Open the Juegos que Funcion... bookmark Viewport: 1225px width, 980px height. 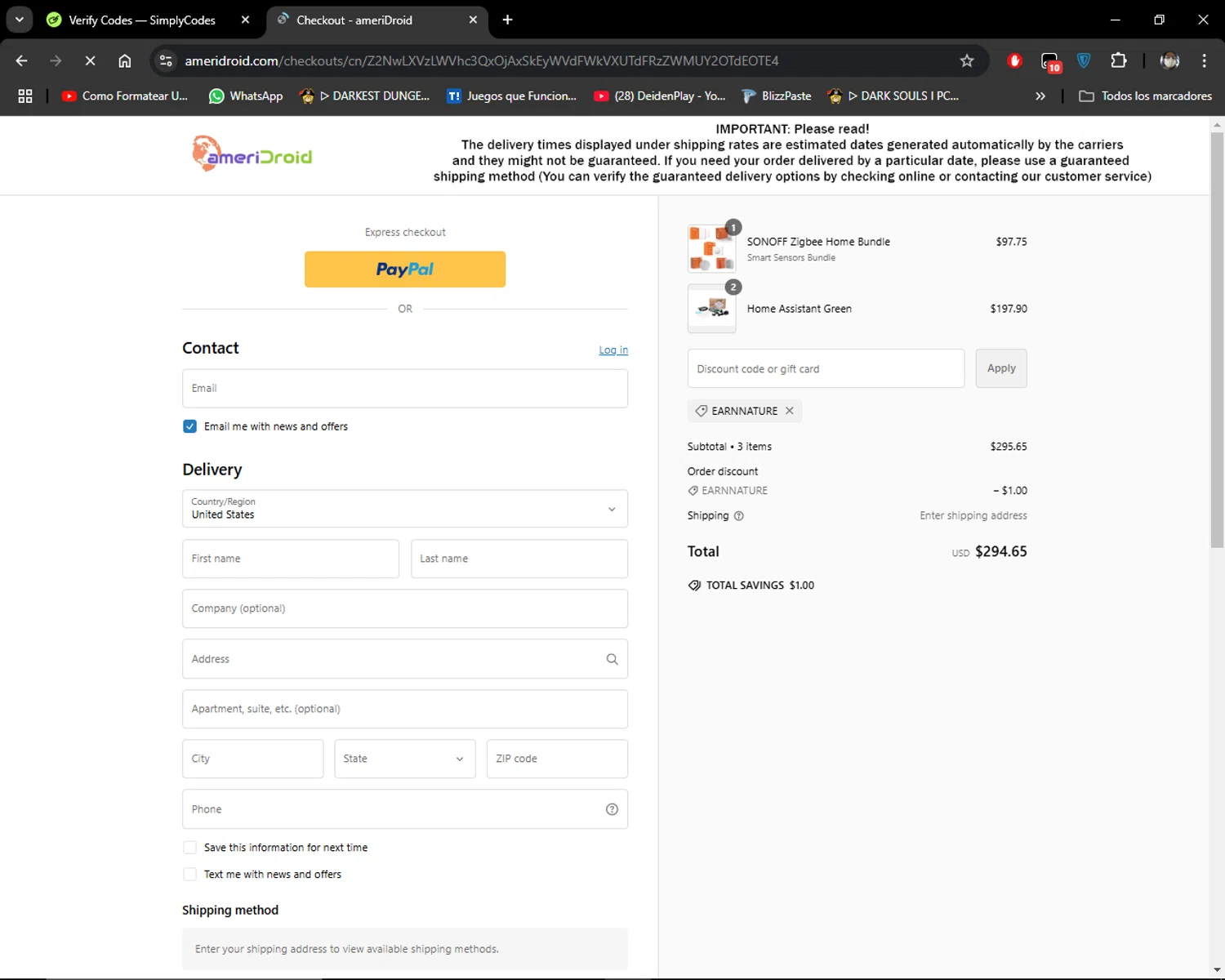(x=511, y=96)
